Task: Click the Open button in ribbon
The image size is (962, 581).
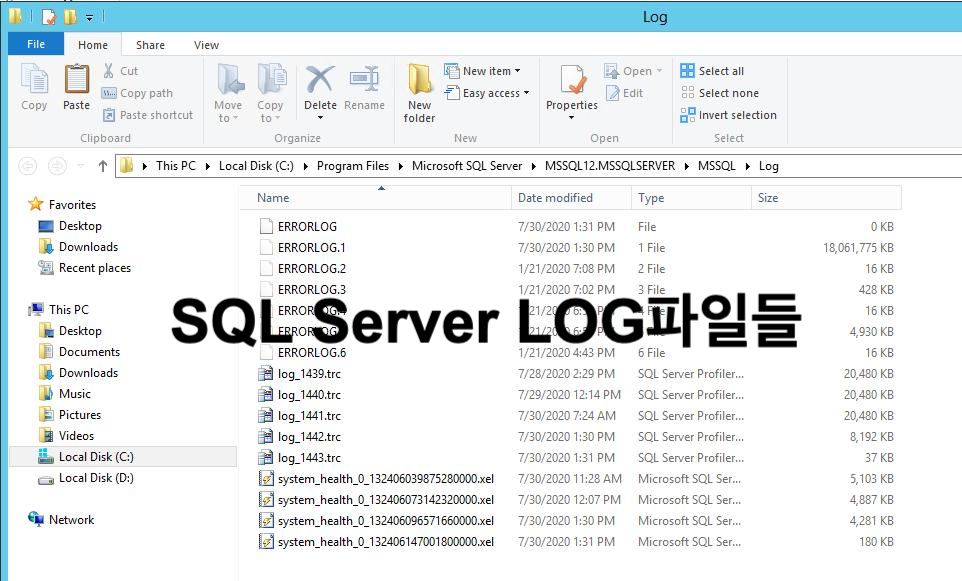Action: 633,71
